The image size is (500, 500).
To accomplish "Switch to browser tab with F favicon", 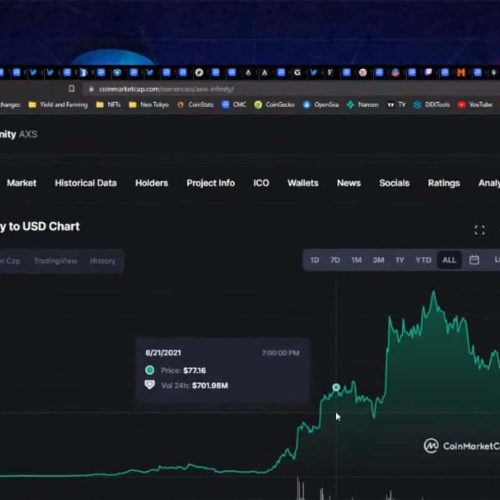I will point(330,72).
